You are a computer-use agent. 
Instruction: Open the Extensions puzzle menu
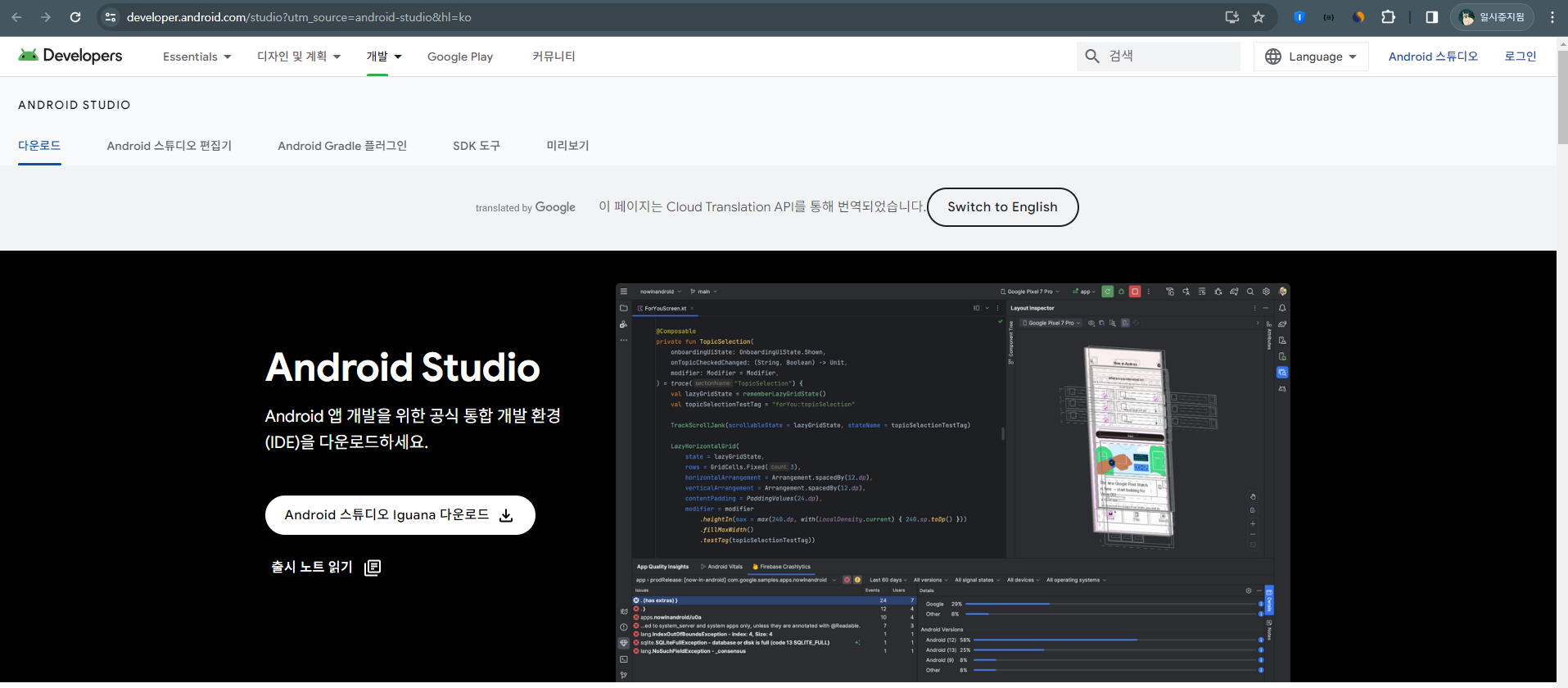point(1388,17)
